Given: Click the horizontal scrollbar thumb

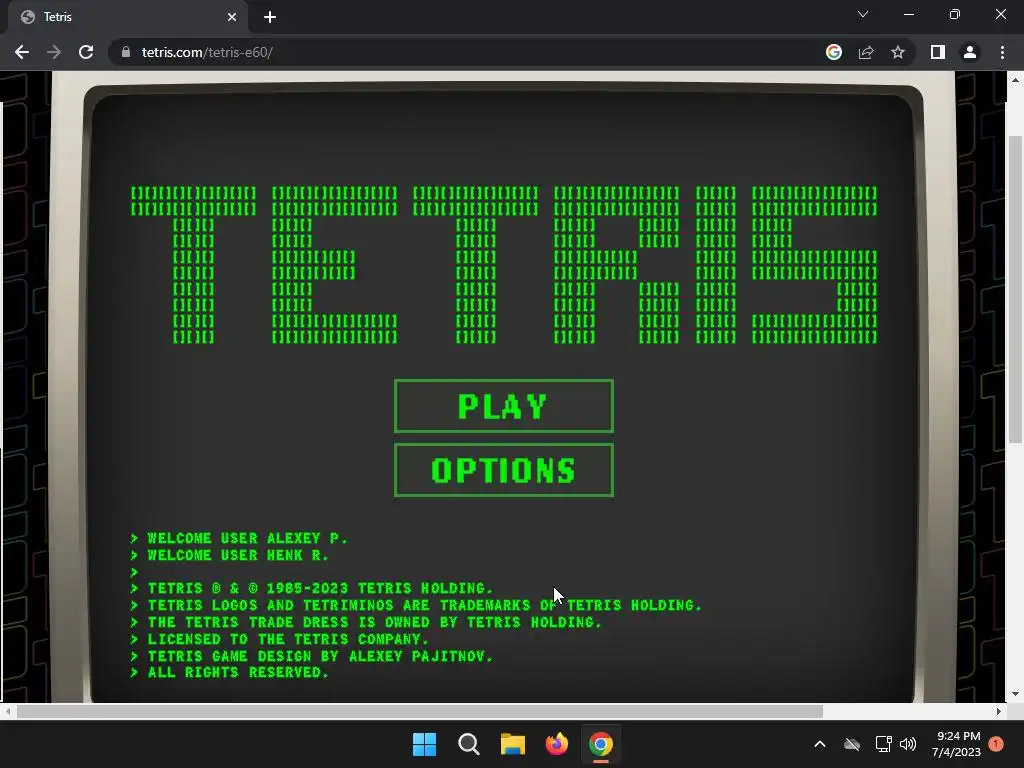Looking at the screenshot, I should tap(419, 711).
